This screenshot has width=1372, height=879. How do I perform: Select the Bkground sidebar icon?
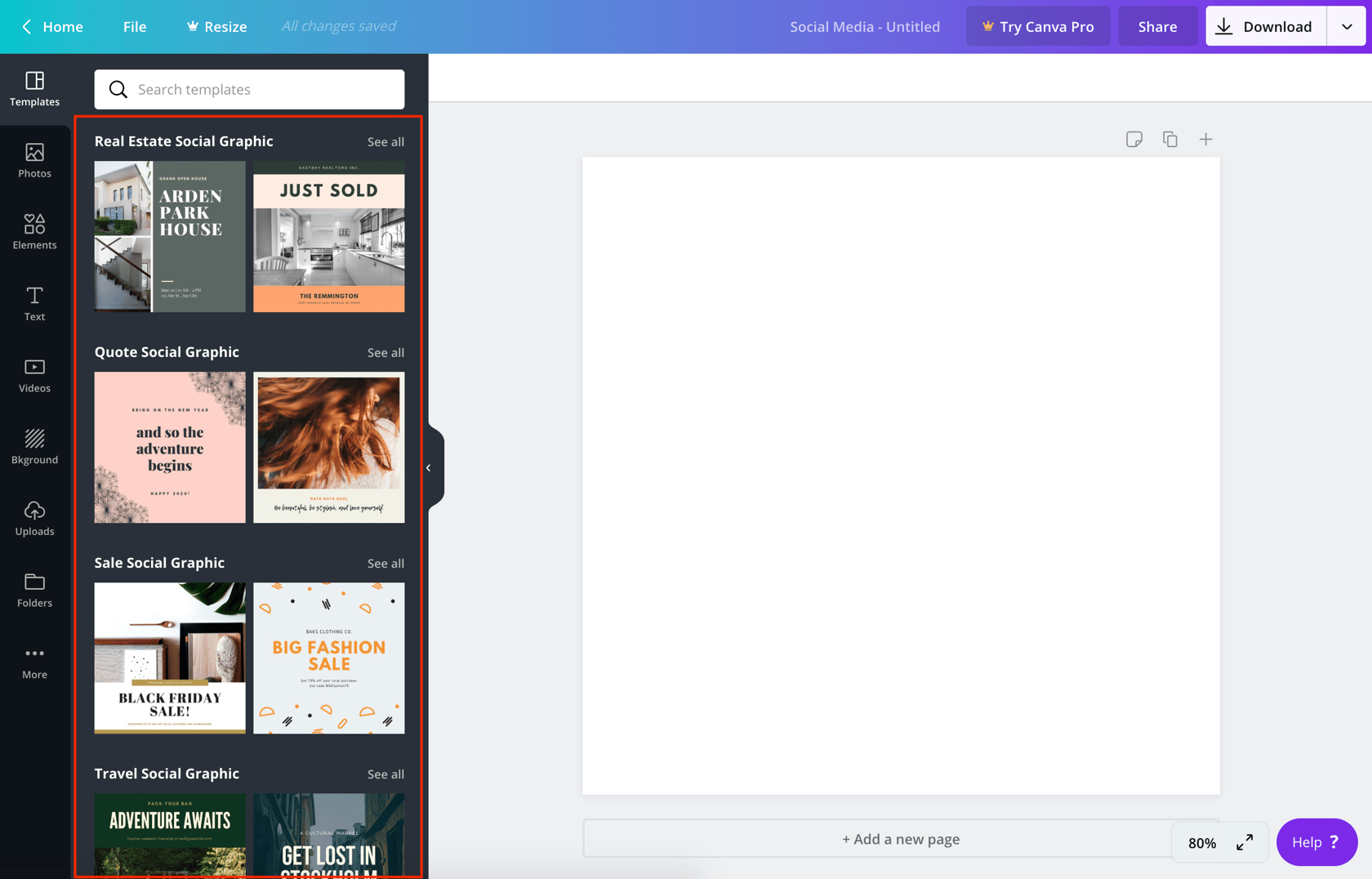tap(34, 446)
